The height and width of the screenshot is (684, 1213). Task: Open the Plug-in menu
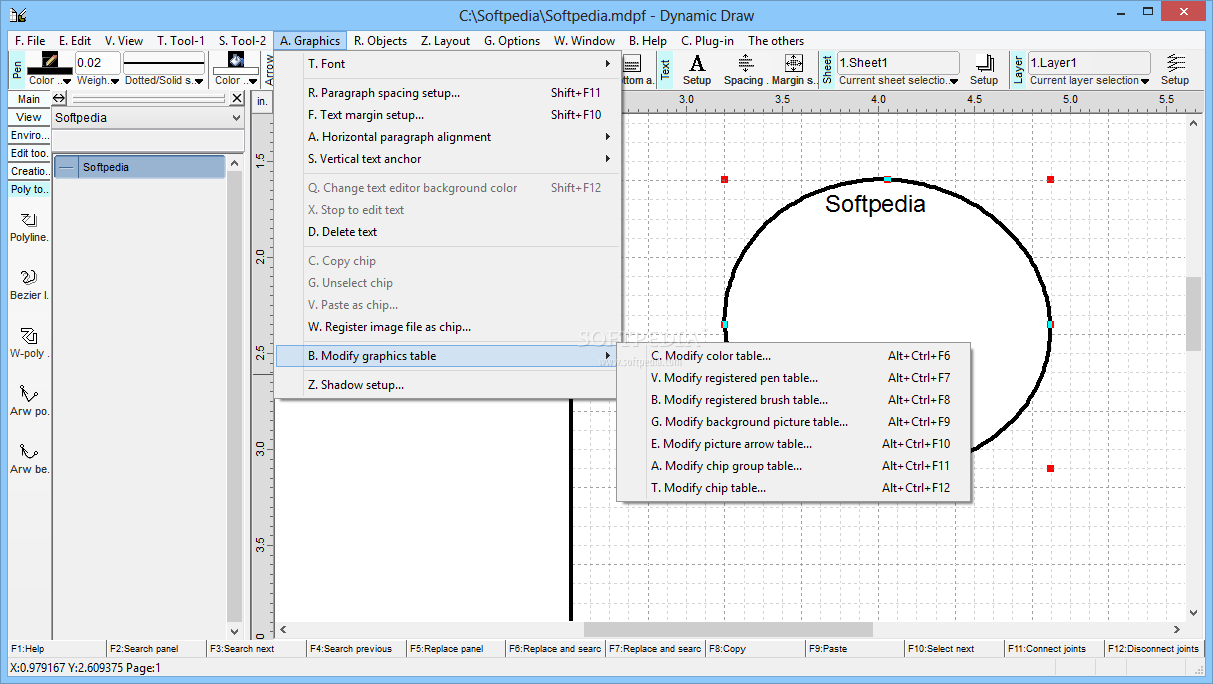coord(708,41)
